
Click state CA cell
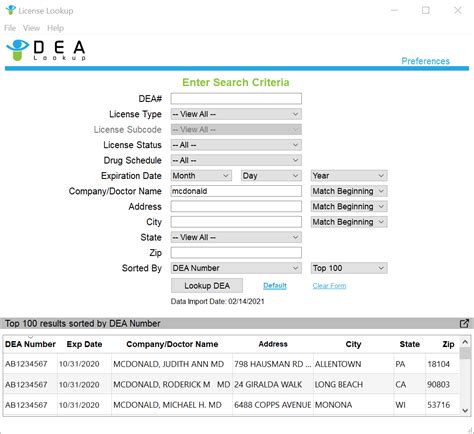(x=409, y=384)
